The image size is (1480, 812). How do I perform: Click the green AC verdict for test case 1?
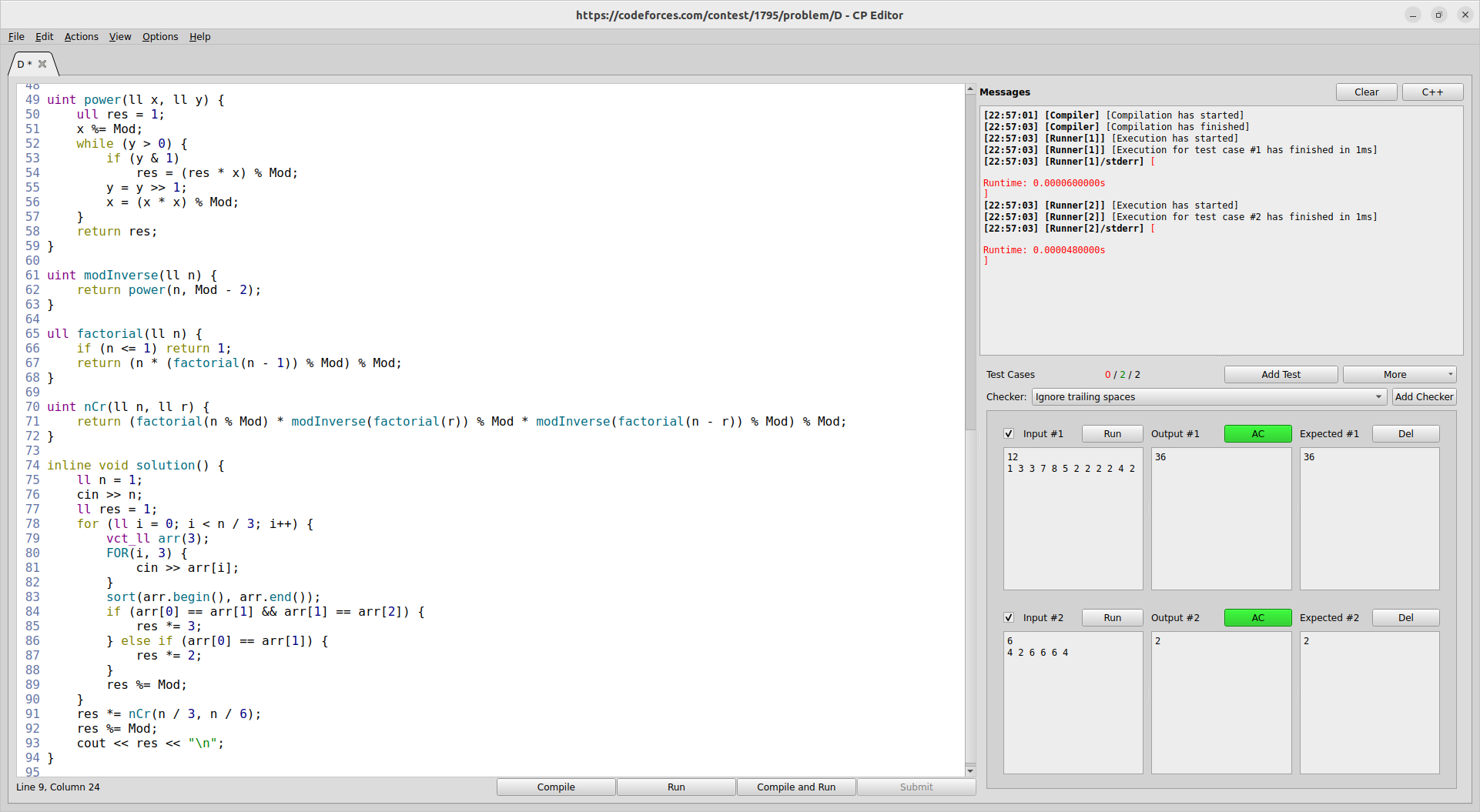click(x=1257, y=433)
